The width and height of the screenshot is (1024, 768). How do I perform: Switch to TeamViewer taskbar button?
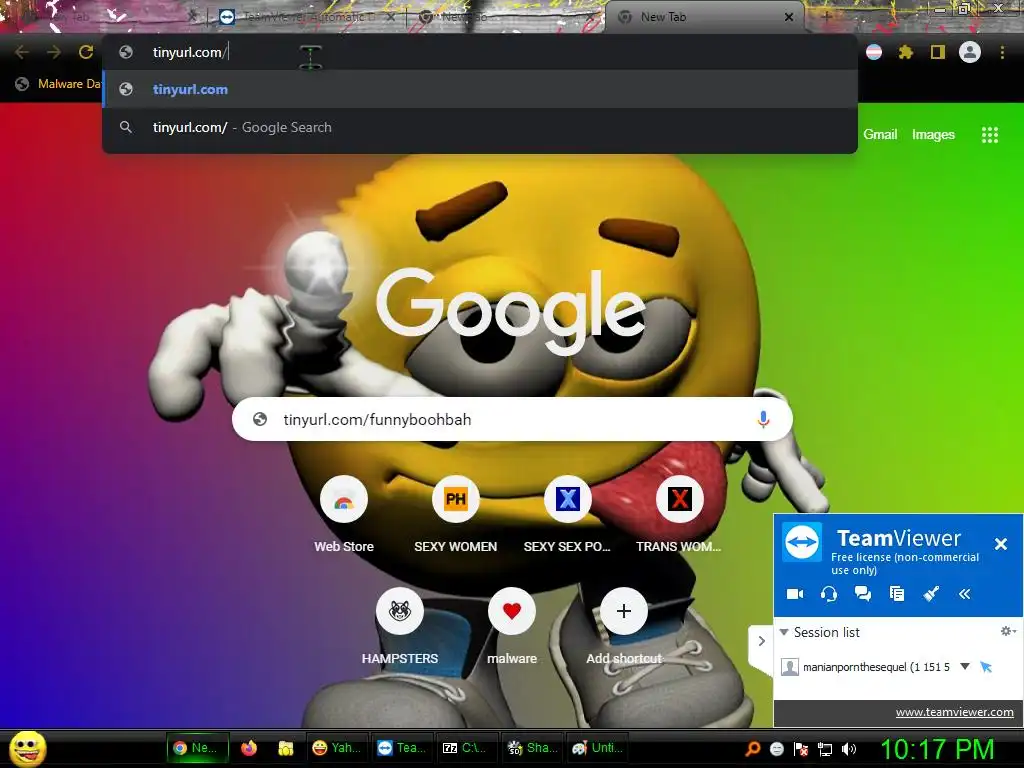tap(402, 748)
